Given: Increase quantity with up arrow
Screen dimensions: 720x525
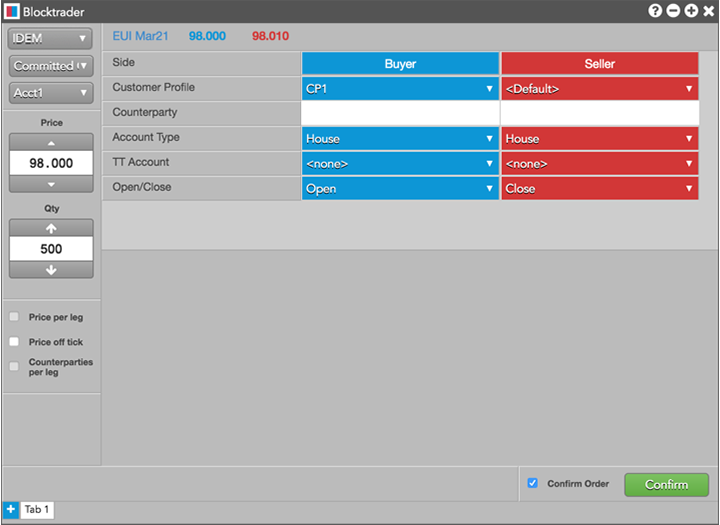Looking at the screenshot, I should click(51, 228).
